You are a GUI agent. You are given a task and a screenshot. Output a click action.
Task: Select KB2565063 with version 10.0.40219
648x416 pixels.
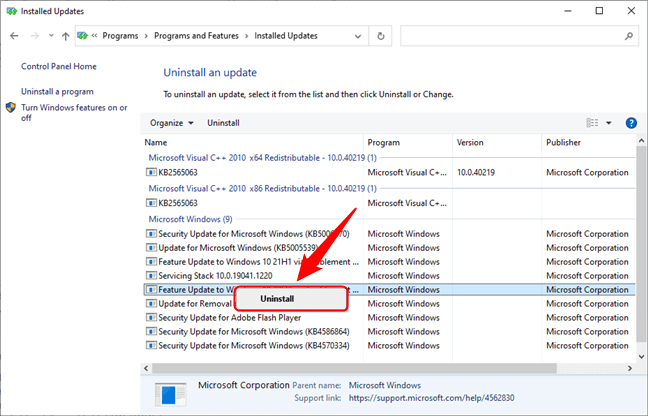click(x=389, y=172)
